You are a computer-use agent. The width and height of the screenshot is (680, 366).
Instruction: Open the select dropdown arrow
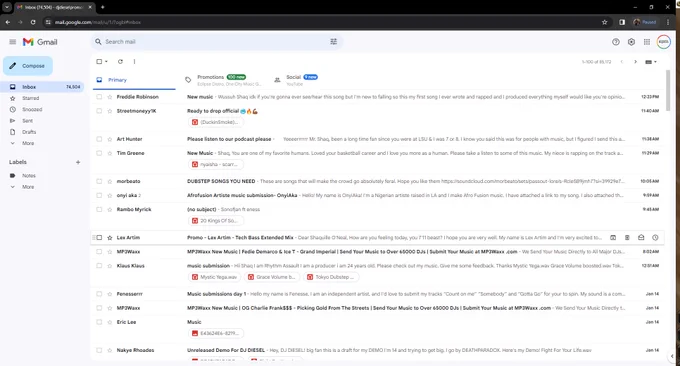[106, 62]
